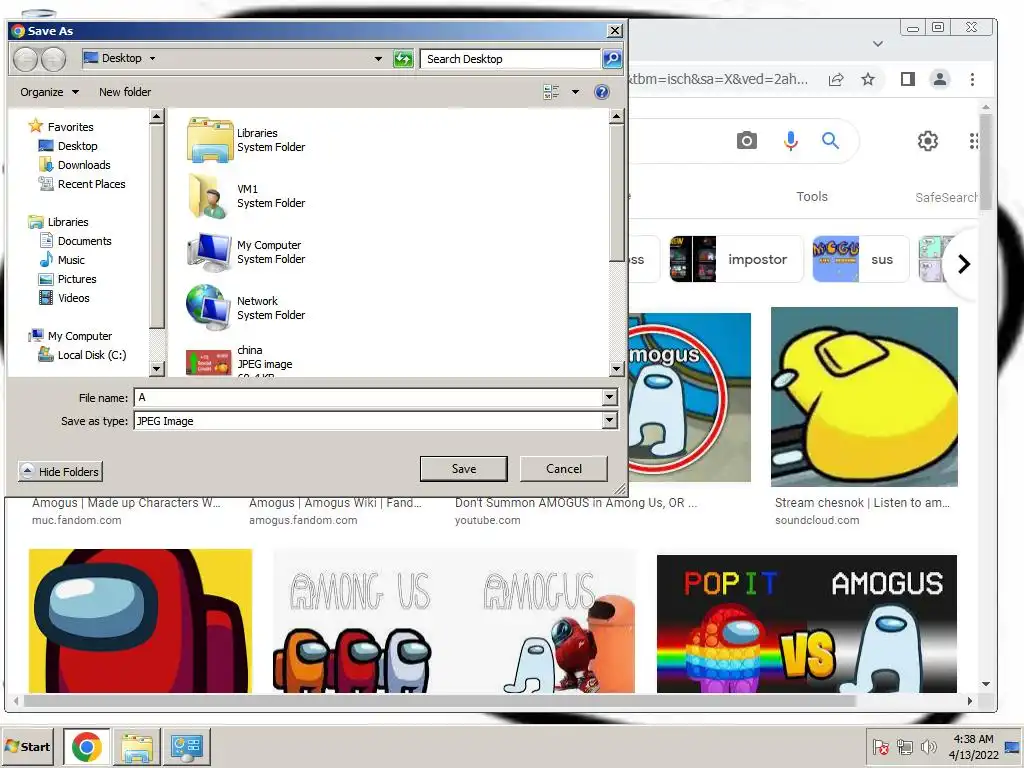Select Local Disk (C:) in navigation pane
This screenshot has height=768, width=1024.
pos(82,355)
